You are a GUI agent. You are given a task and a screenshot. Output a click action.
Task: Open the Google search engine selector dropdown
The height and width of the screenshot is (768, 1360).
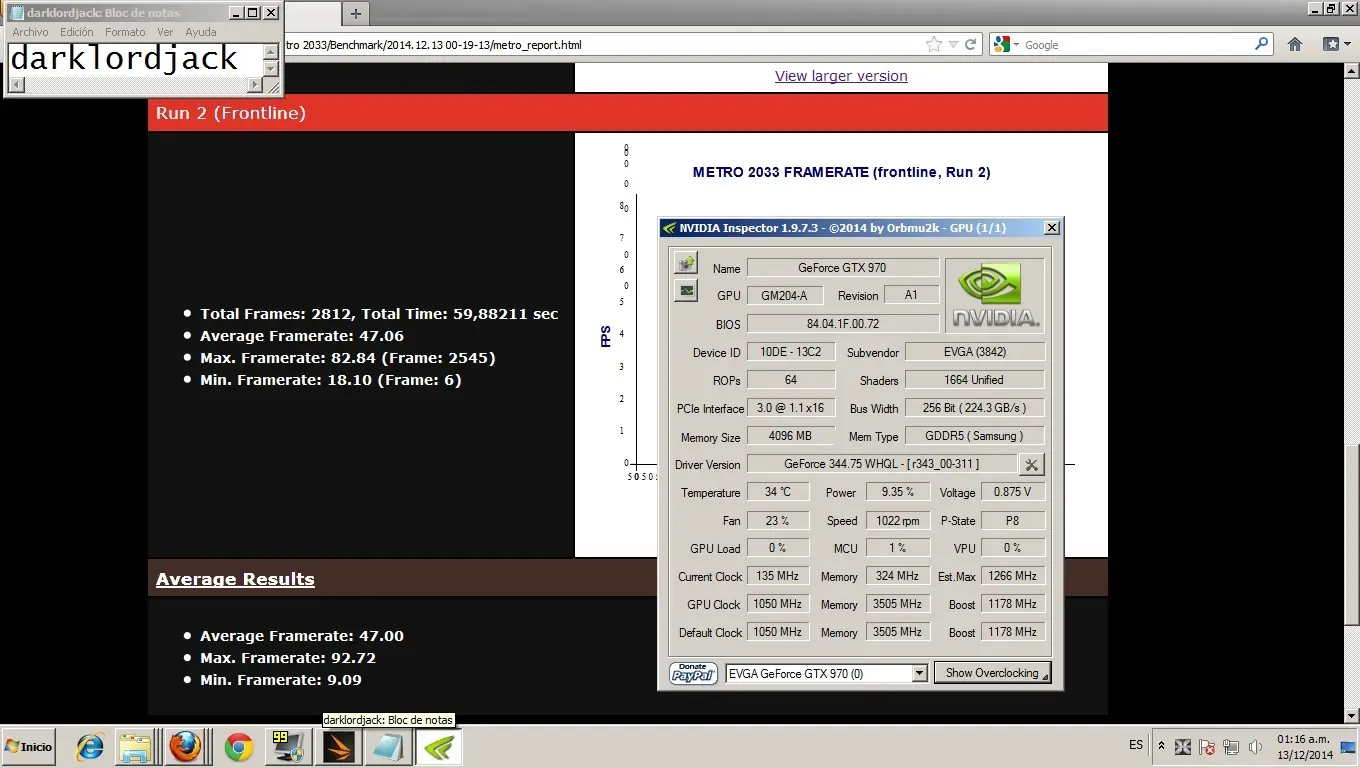click(1004, 45)
